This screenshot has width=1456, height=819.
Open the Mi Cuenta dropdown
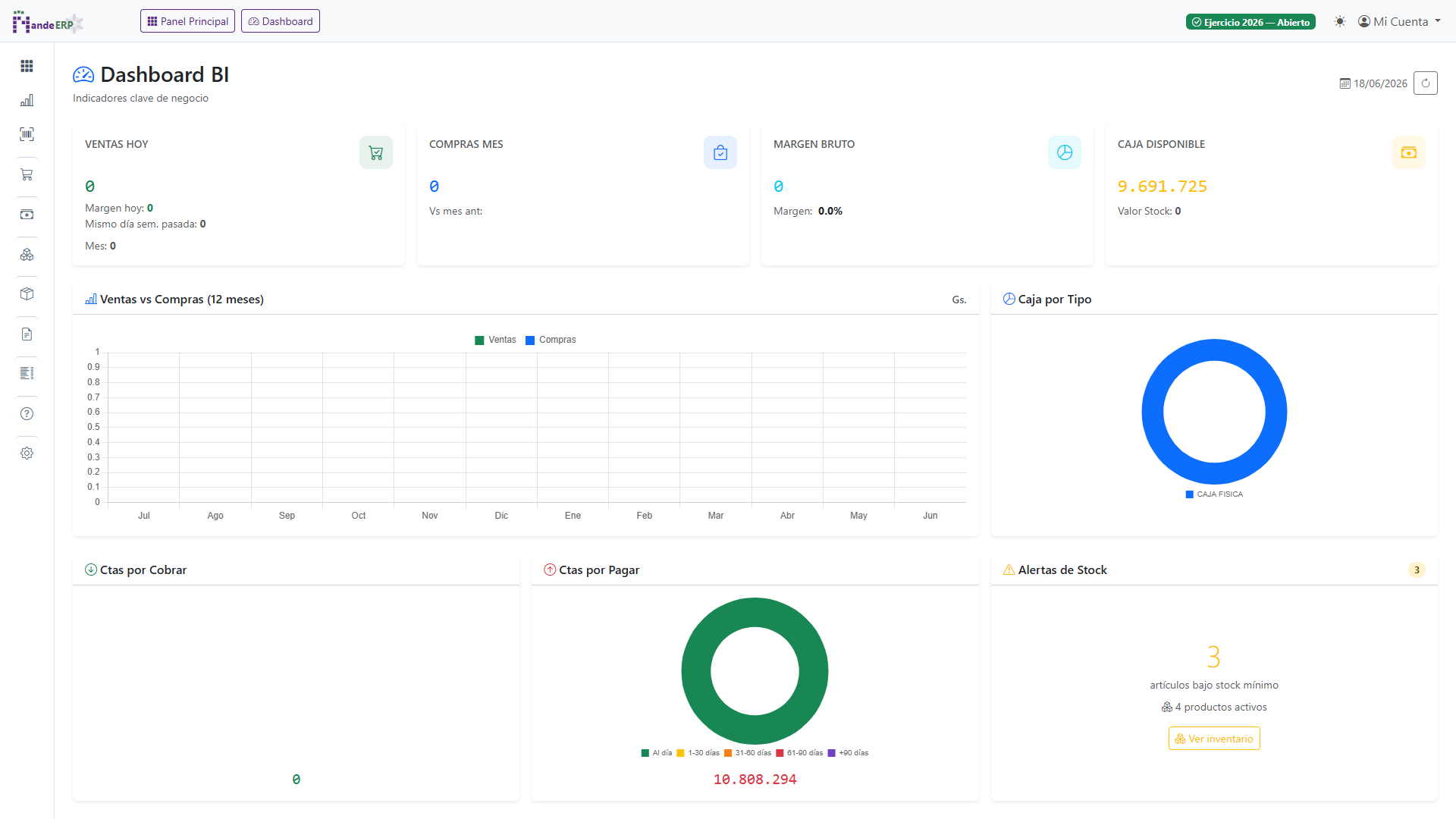pyautogui.click(x=1399, y=21)
